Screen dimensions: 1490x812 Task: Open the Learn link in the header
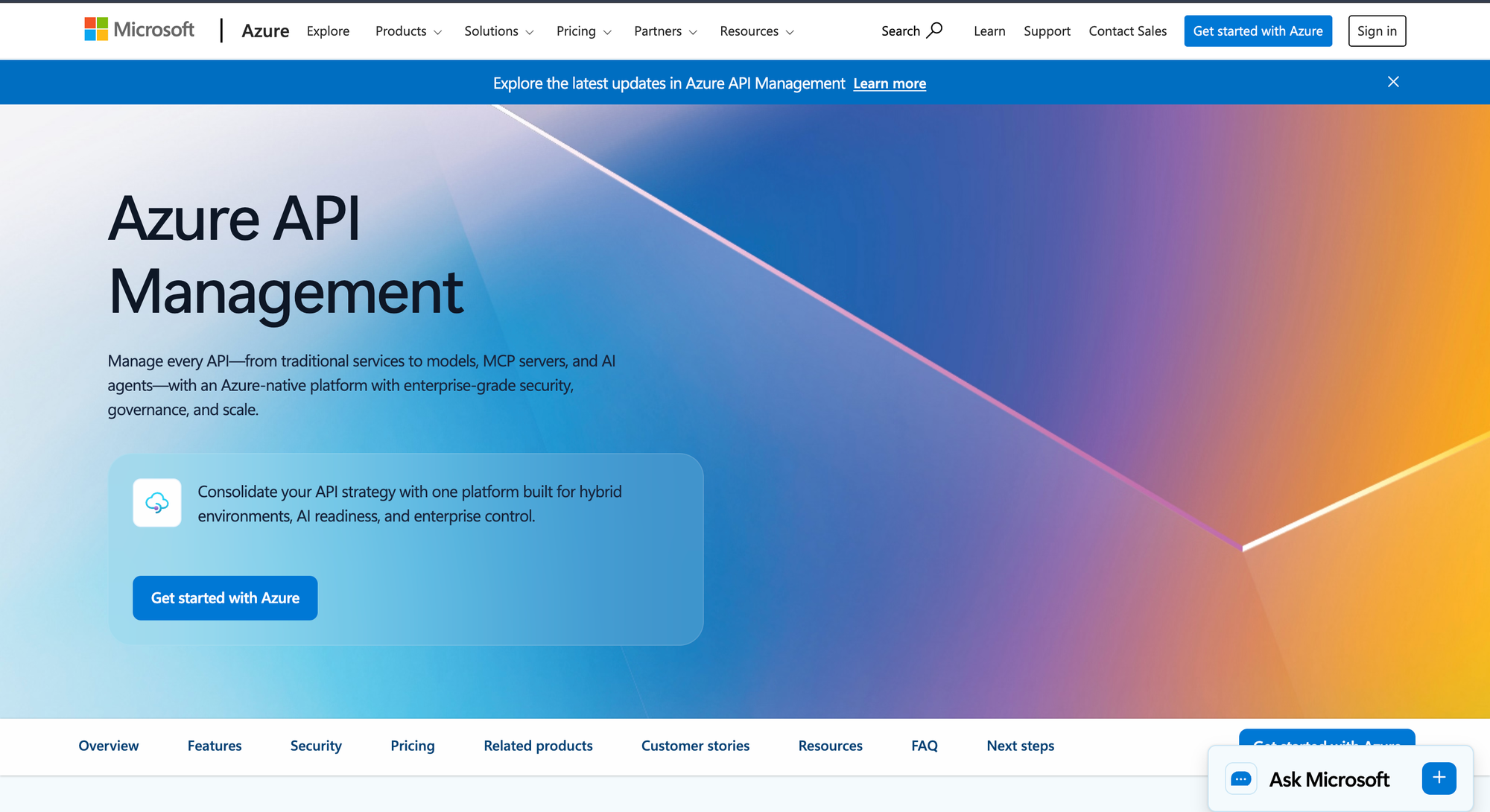(989, 31)
